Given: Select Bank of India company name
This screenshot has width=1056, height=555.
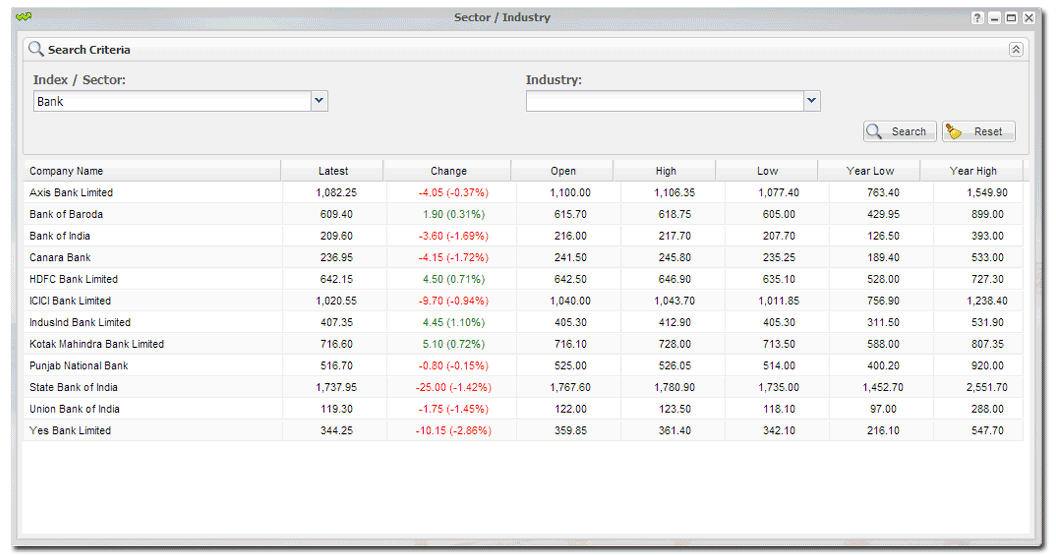Looking at the screenshot, I should 59,236.
